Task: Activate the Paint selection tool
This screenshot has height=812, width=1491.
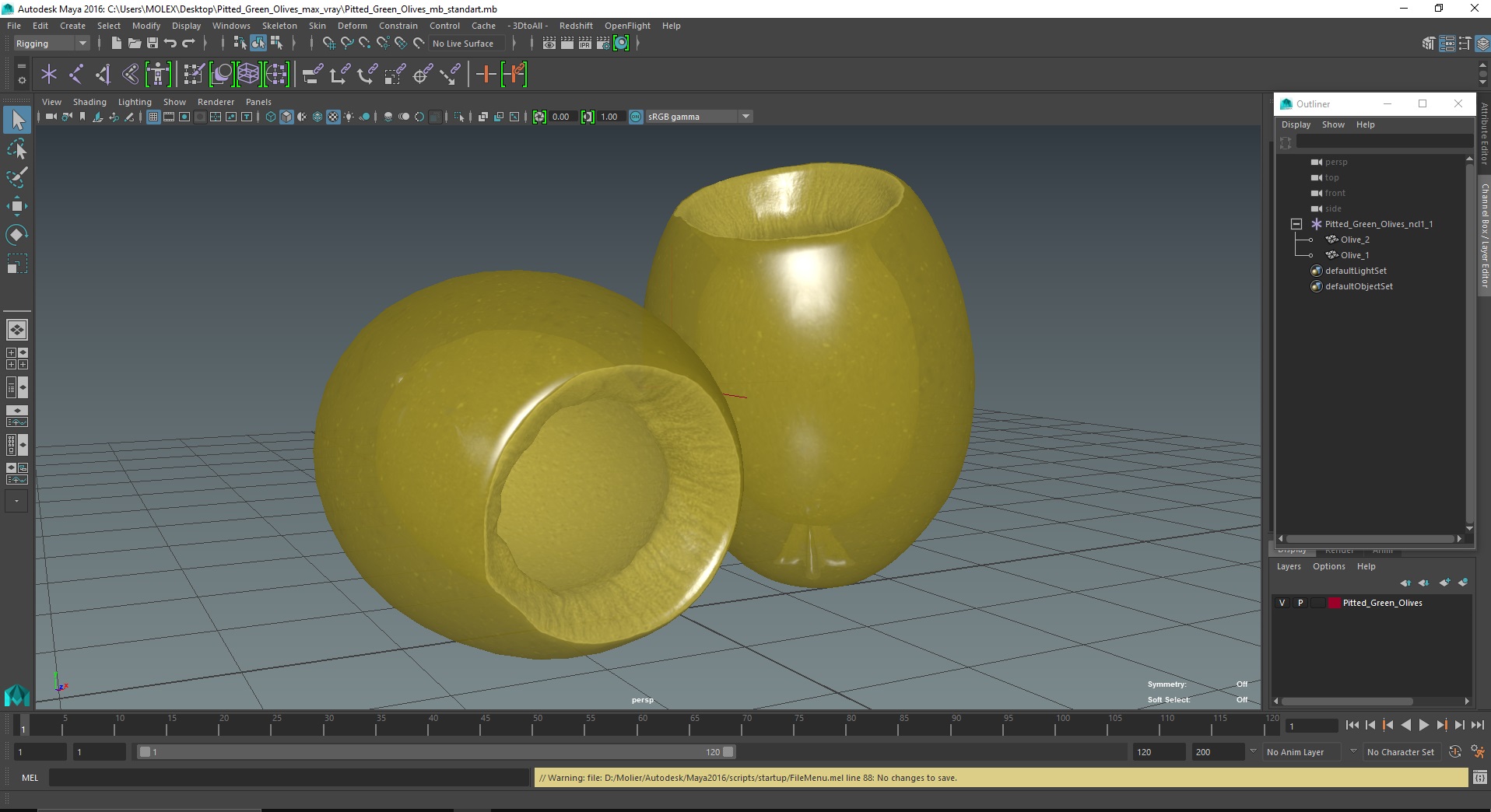Action: tap(17, 177)
